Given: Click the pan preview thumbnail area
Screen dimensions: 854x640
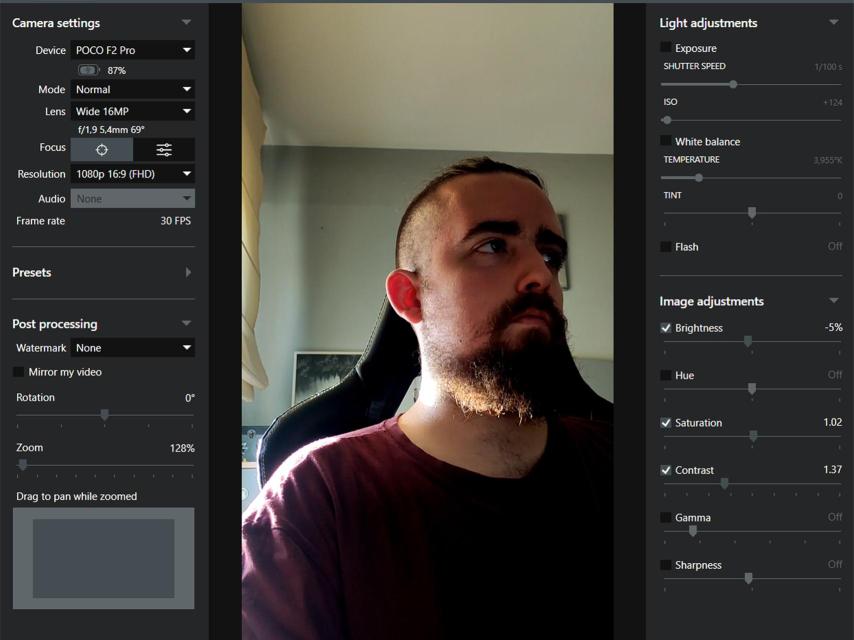Looking at the screenshot, I should pos(103,558).
